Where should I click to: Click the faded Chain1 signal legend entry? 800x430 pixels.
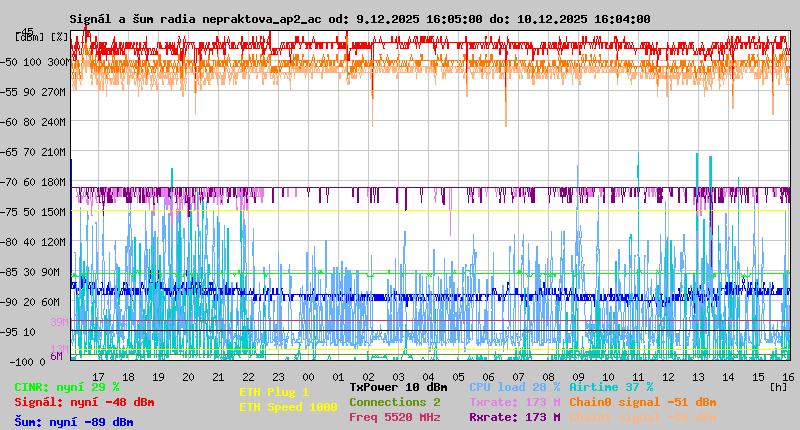pyautogui.click(x=642, y=417)
